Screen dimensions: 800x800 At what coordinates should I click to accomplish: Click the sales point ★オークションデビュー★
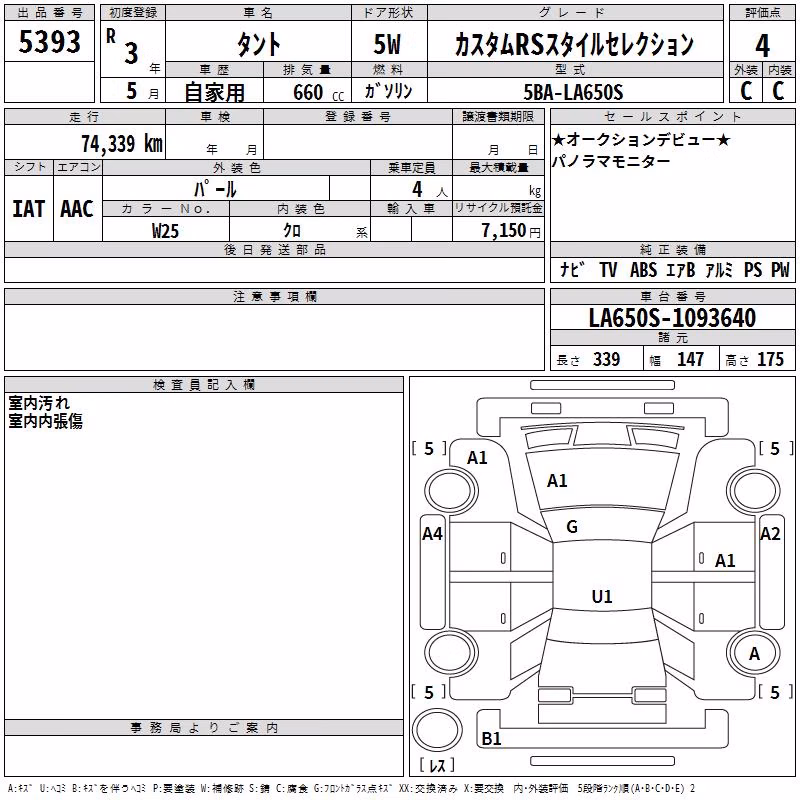click(x=641, y=139)
